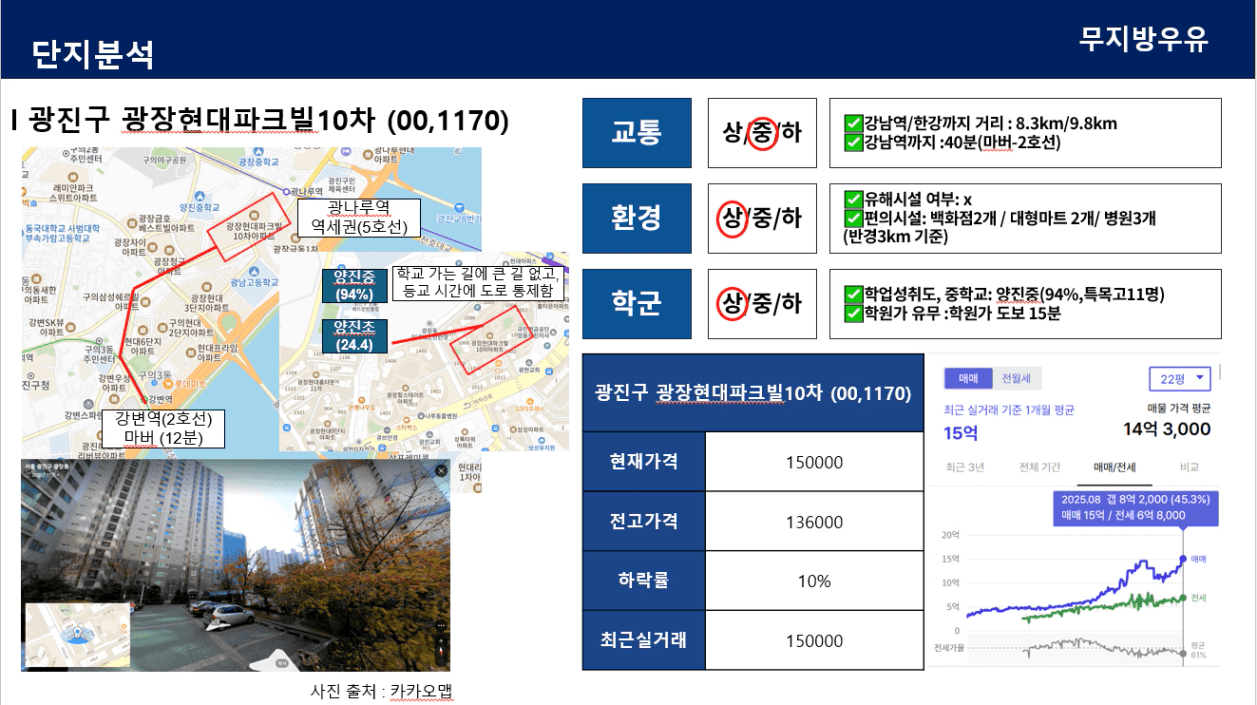Screen dimensions: 1257x705
Task: Click the 양진중 (94%) label box
Action: coord(355,286)
